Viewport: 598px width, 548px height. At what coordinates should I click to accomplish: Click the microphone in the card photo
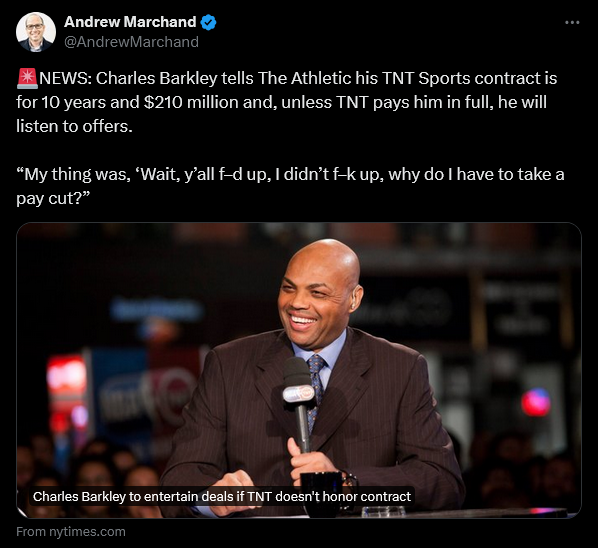point(299,402)
